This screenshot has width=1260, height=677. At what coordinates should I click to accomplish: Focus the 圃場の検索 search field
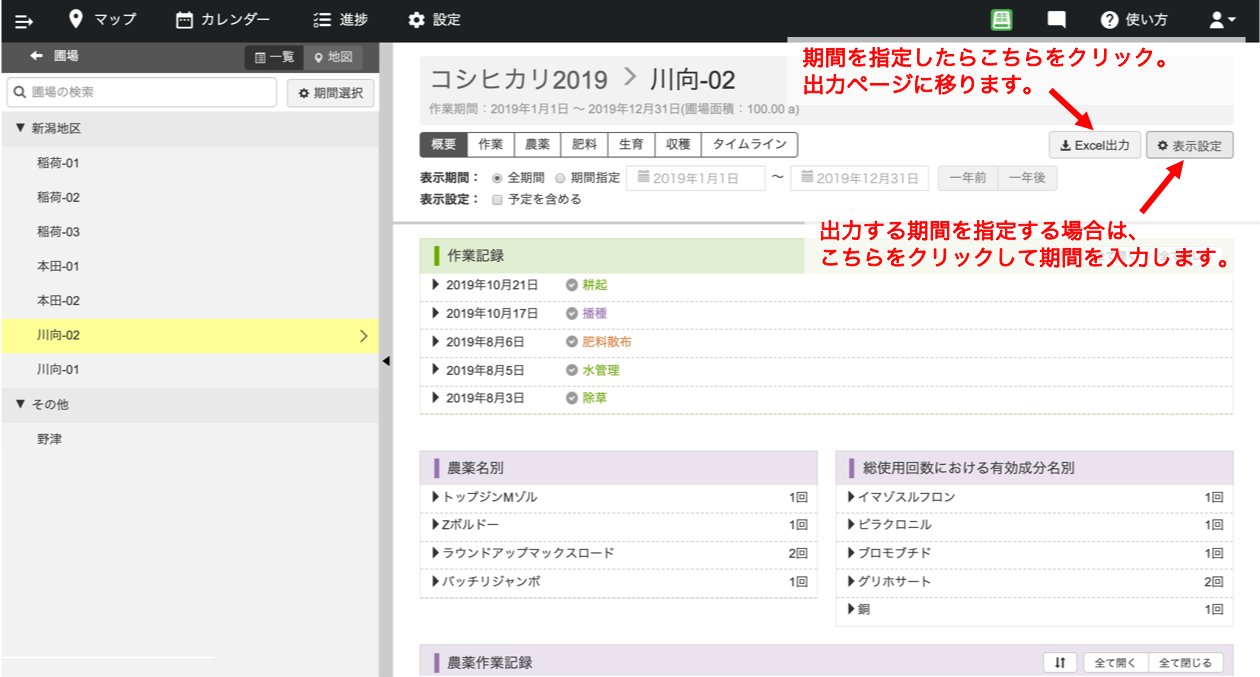[141, 93]
